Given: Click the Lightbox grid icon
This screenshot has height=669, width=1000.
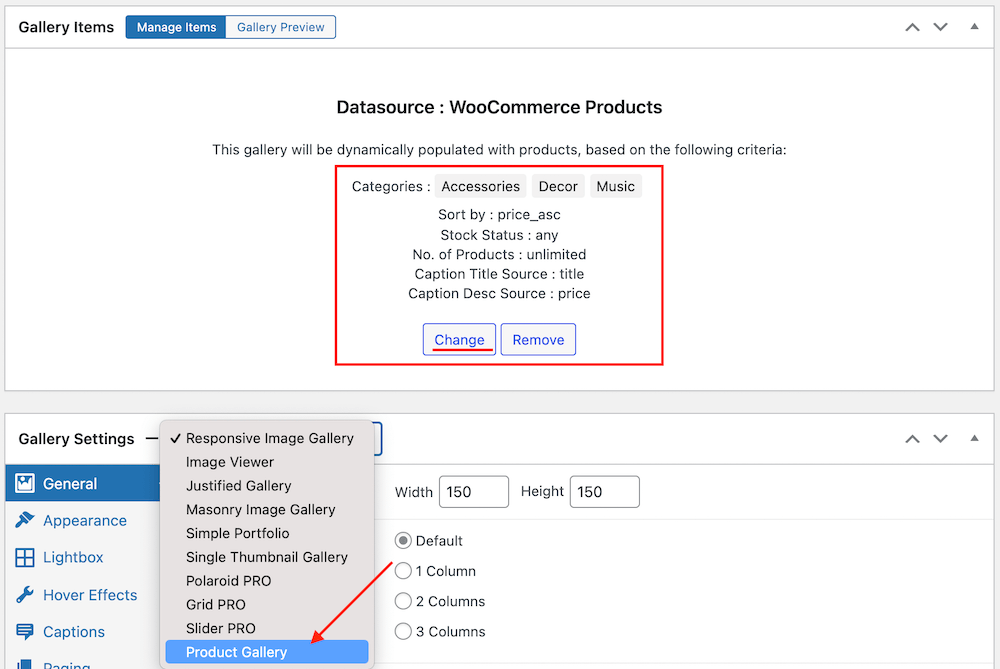Looking at the screenshot, I should (x=25, y=557).
